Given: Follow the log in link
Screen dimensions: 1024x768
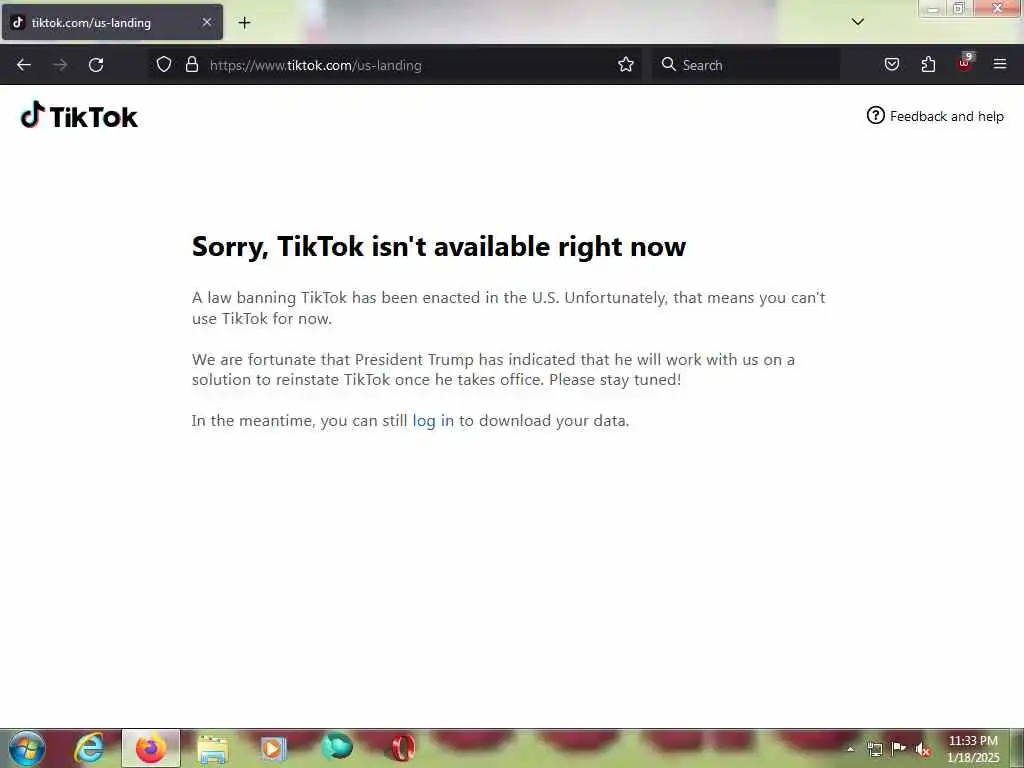Looking at the screenshot, I should coord(433,421).
